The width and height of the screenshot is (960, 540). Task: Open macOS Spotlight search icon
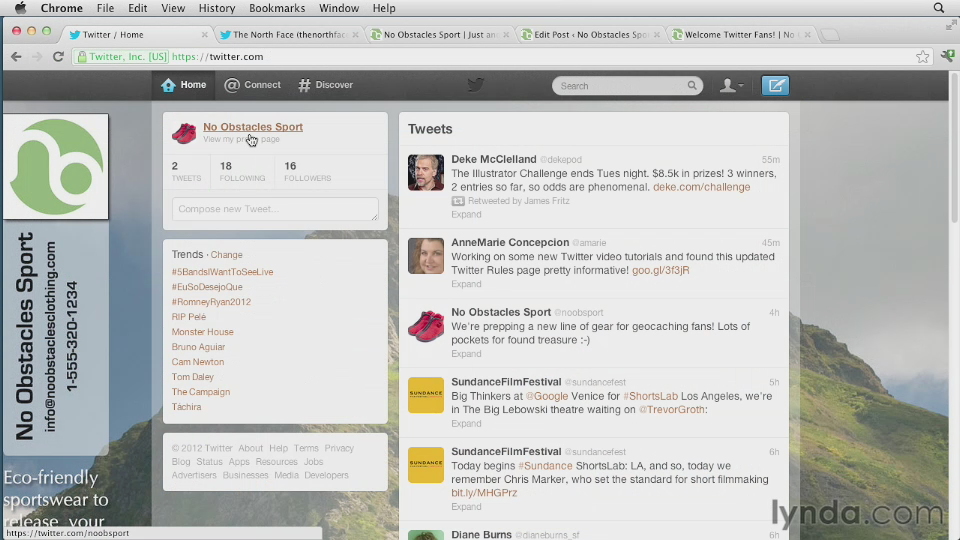(x=938, y=8)
